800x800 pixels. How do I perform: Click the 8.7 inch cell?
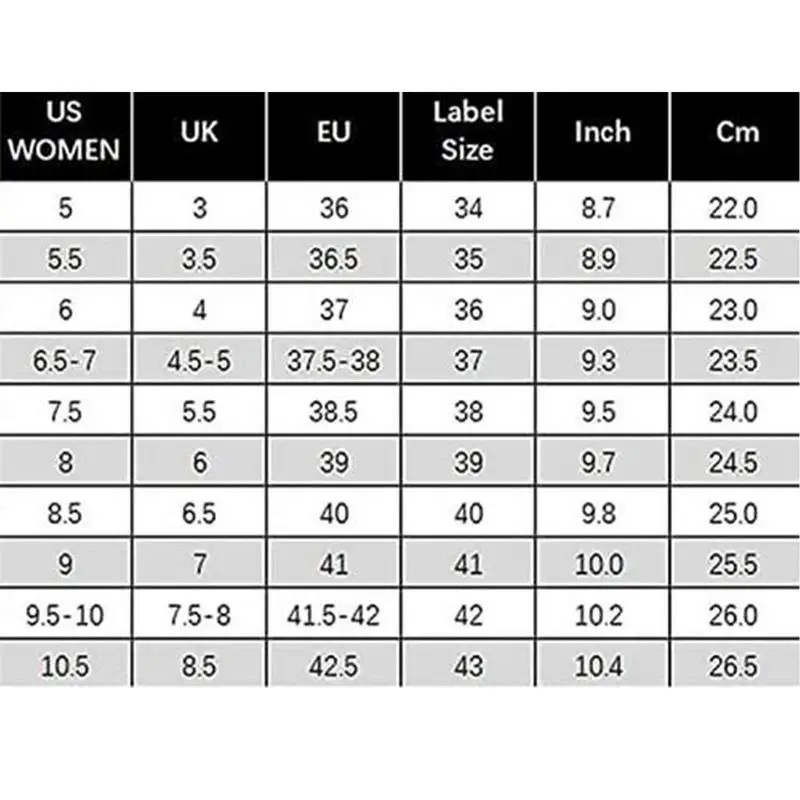[x=602, y=208]
